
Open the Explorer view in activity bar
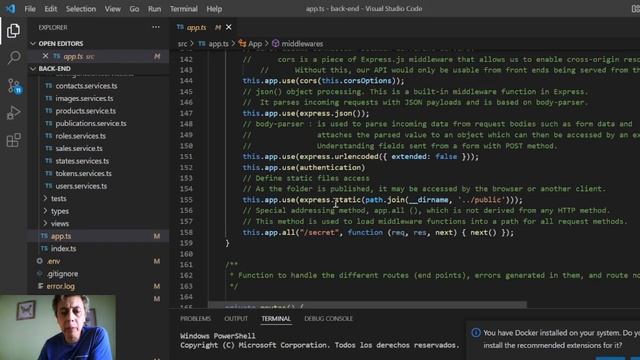pyautogui.click(x=13, y=31)
